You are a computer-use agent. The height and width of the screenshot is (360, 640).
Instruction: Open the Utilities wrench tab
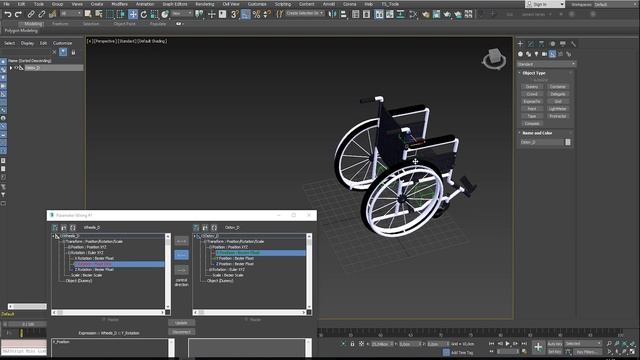click(x=573, y=44)
